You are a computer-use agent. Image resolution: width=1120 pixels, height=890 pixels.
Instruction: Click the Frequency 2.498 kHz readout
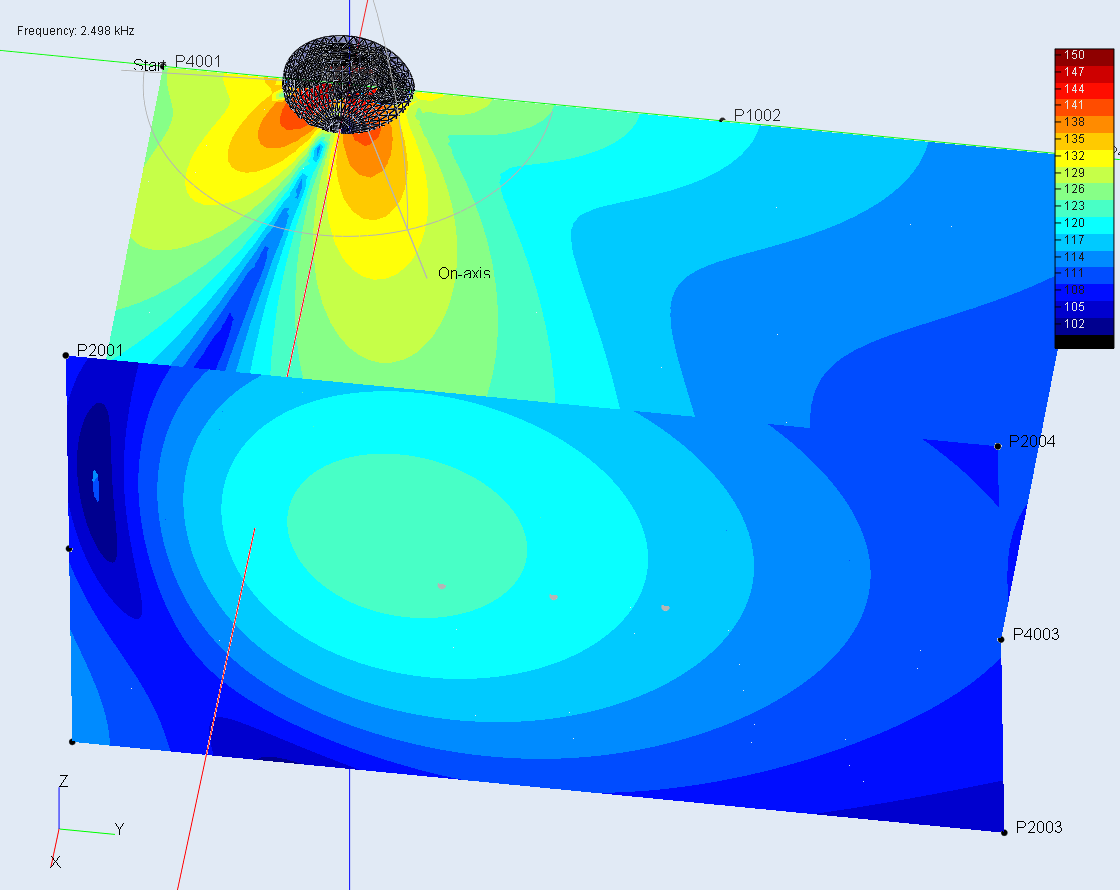(75, 31)
